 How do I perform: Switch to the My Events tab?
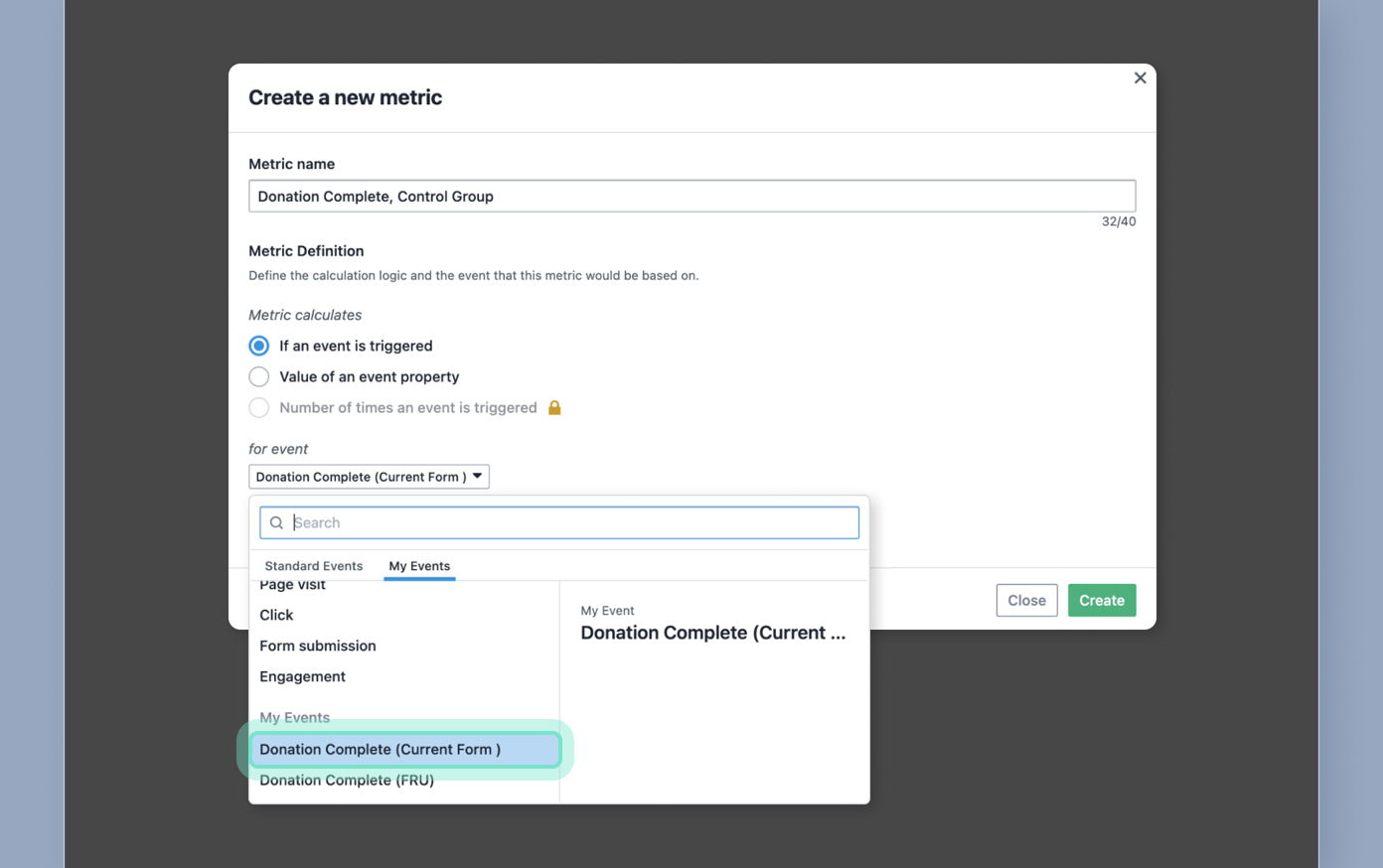coord(419,565)
